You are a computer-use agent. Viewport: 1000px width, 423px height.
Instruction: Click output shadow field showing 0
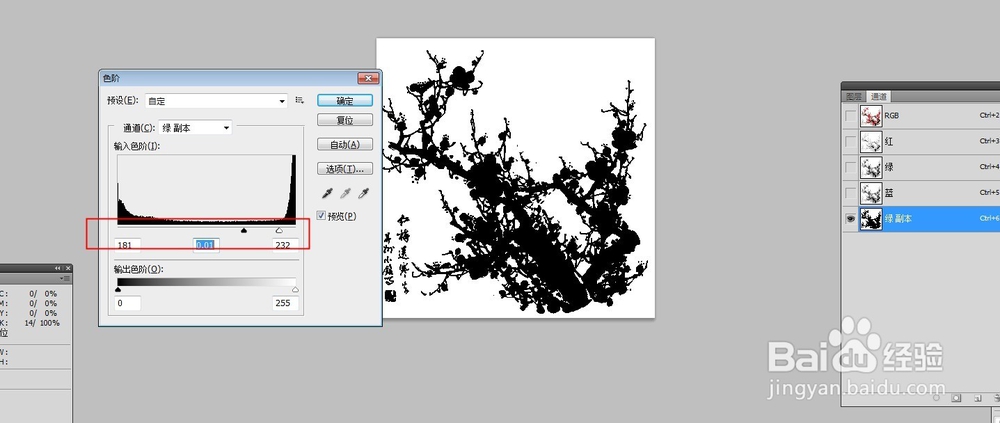[x=128, y=303]
